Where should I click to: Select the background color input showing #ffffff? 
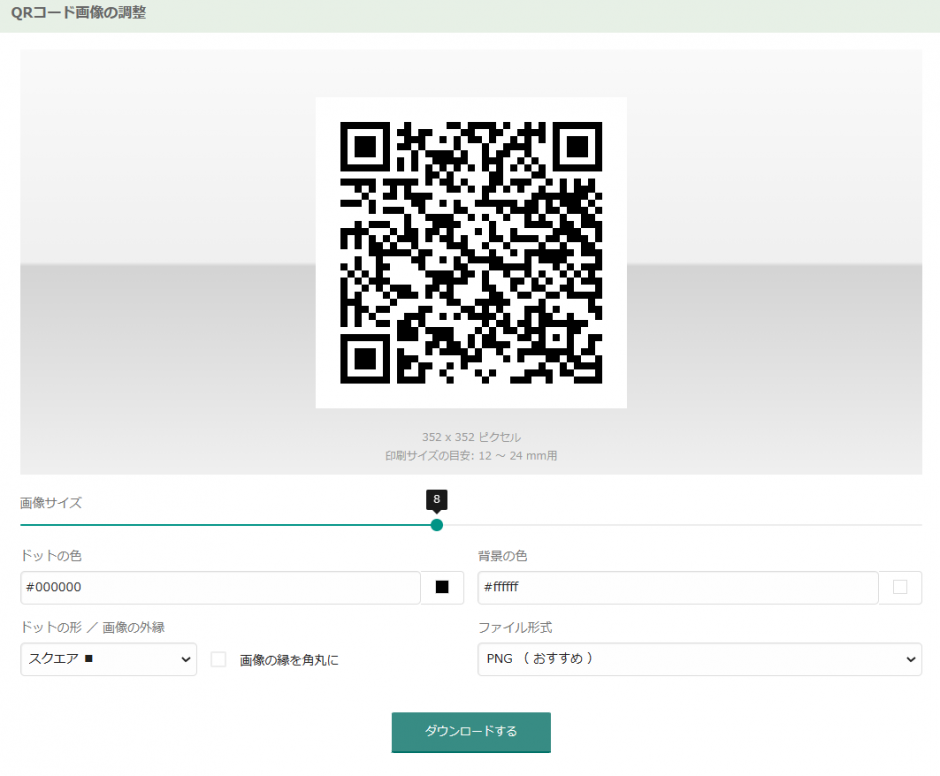tap(679, 588)
